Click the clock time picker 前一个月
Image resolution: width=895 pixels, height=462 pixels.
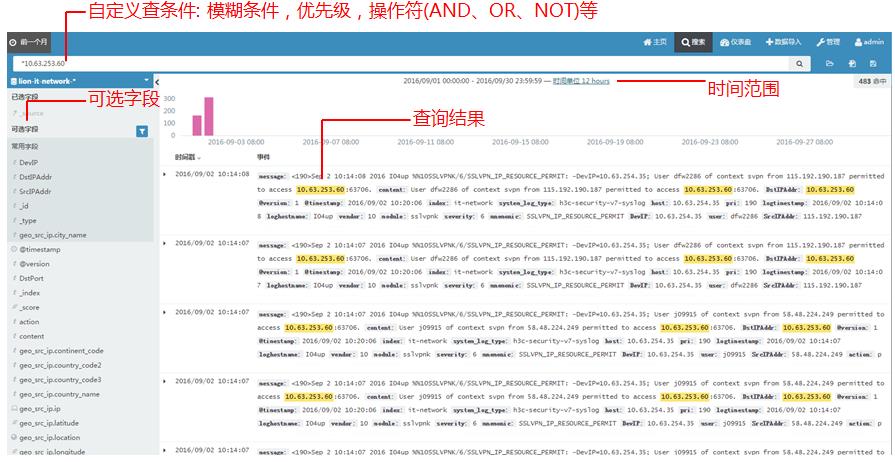tap(28, 43)
